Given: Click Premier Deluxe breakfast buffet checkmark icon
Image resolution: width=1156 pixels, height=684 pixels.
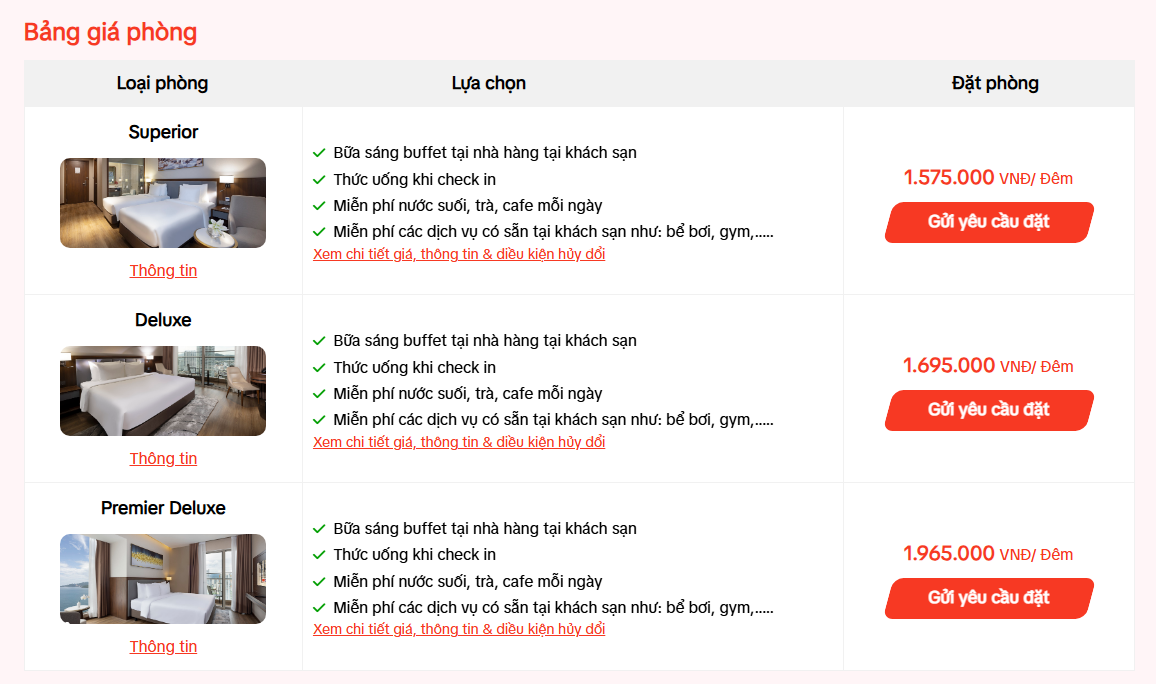Looking at the screenshot, I should (x=319, y=528).
